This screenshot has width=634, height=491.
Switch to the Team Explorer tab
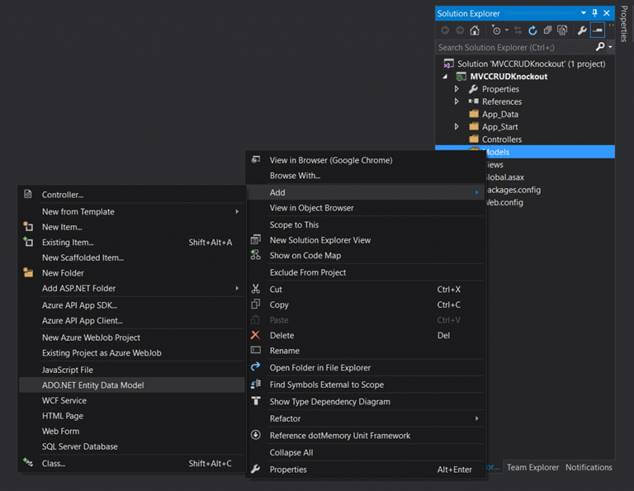532,467
